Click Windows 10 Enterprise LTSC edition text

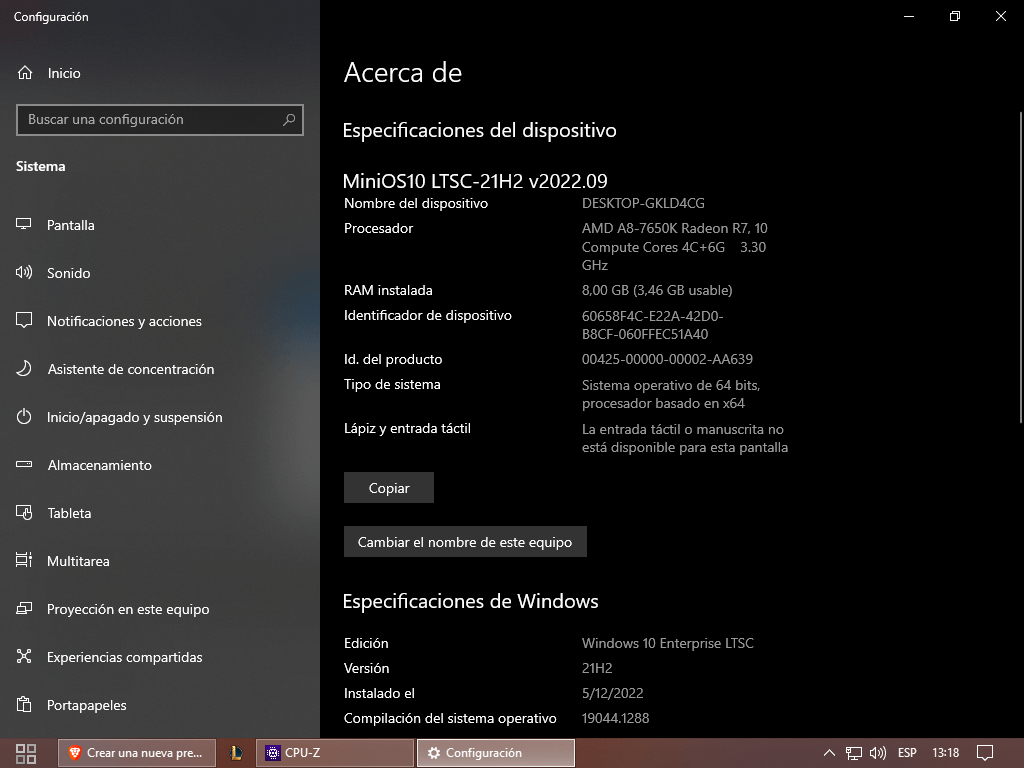tap(667, 643)
